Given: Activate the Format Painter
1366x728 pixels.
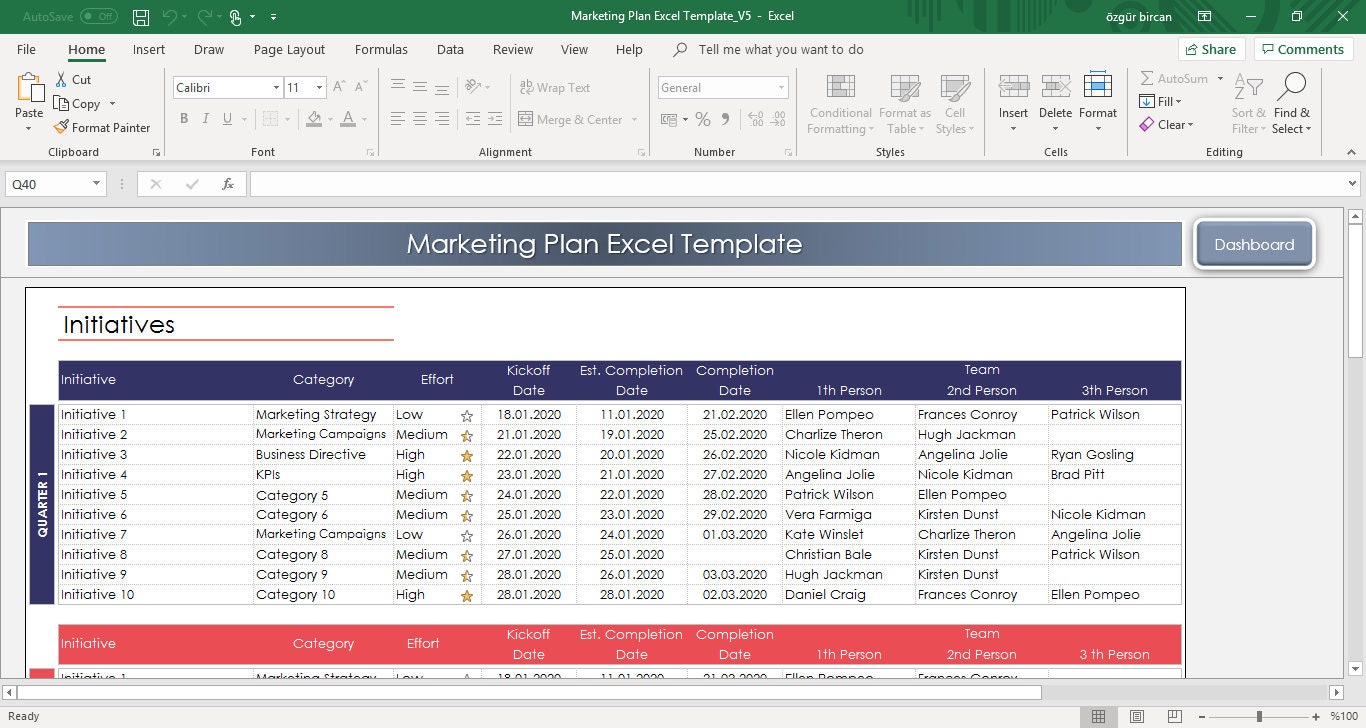Looking at the screenshot, I should [103, 127].
